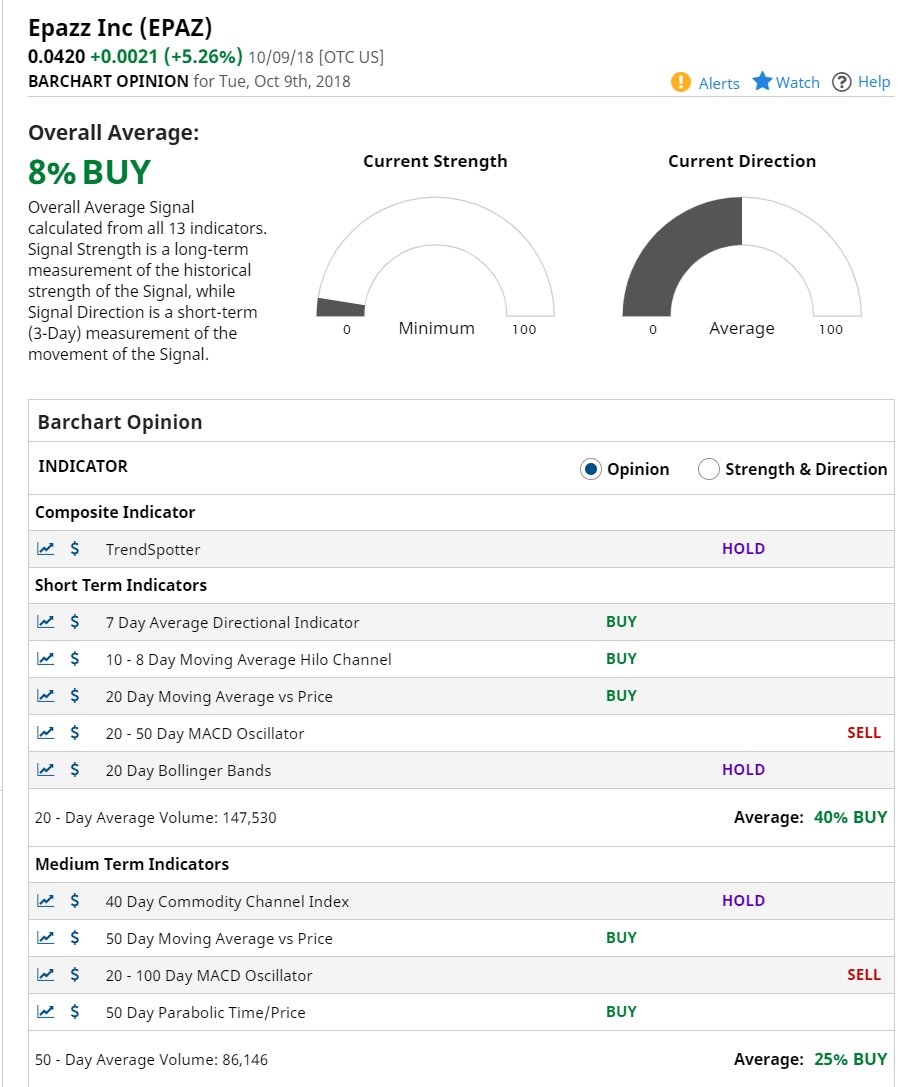Click HOLD value for 40 Day Commodity Channel Index
899x1087 pixels.
(x=743, y=901)
